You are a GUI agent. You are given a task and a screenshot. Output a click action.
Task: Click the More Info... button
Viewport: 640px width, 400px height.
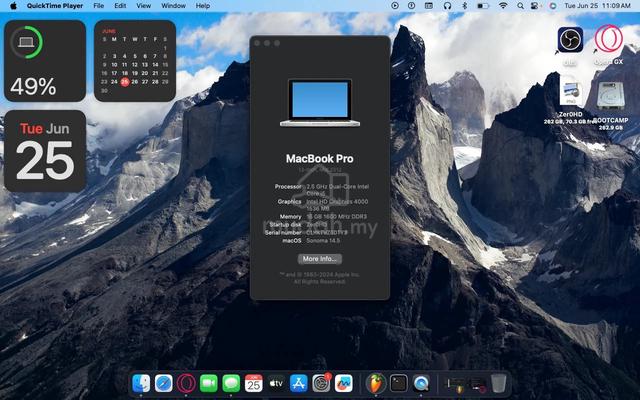(x=320, y=259)
